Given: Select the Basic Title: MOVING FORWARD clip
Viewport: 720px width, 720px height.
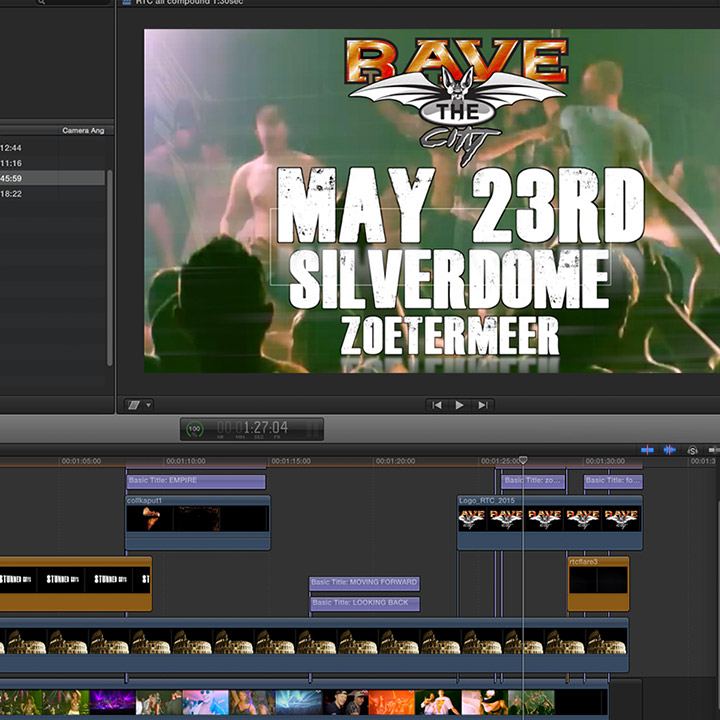Looking at the screenshot, I should pyautogui.click(x=364, y=583).
